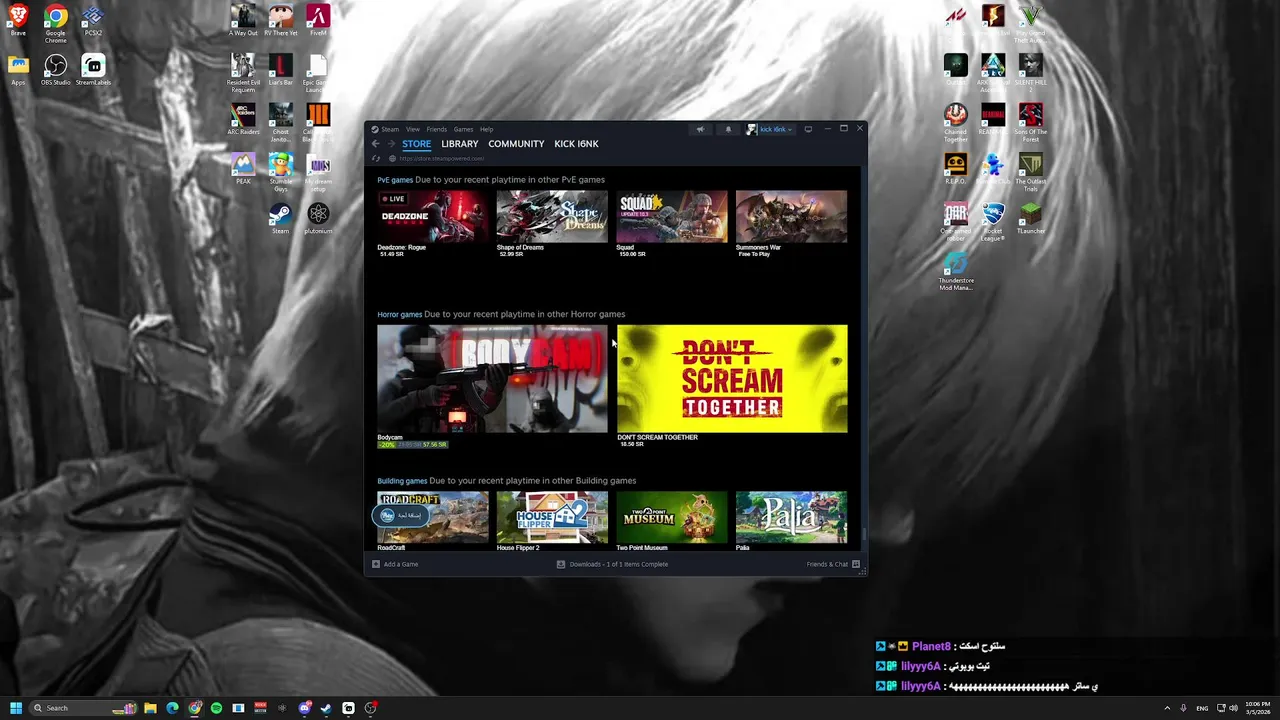
Task: Open Steam announcements megaphone icon
Action: pos(700,129)
